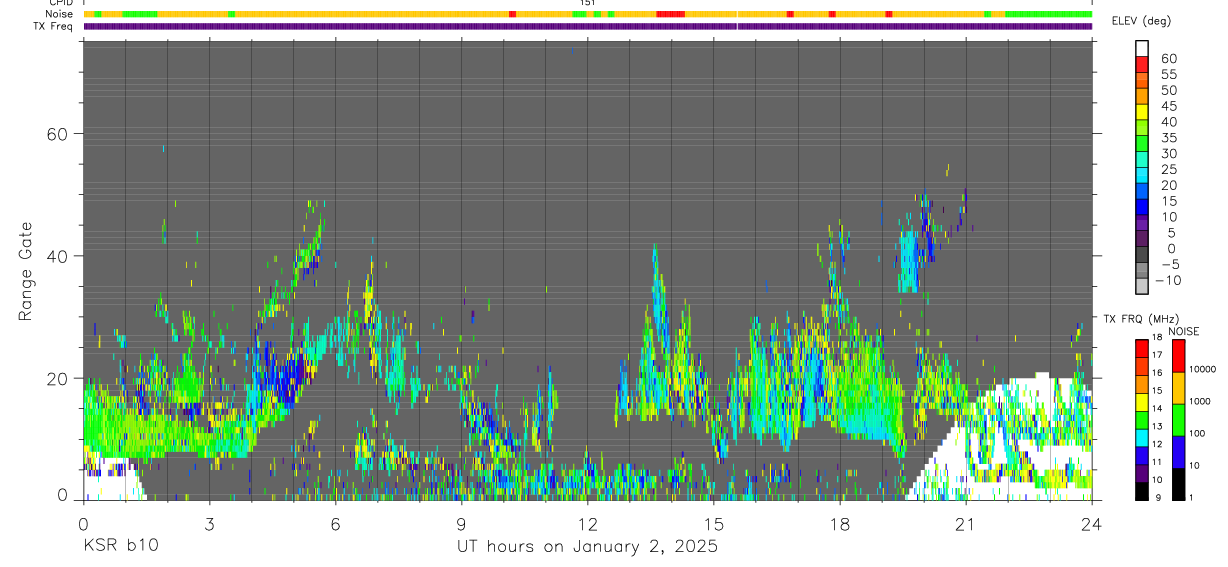Click x-axis tick label '18'
The height and width of the screenshot is (567, 1228).
click(839, 524)
